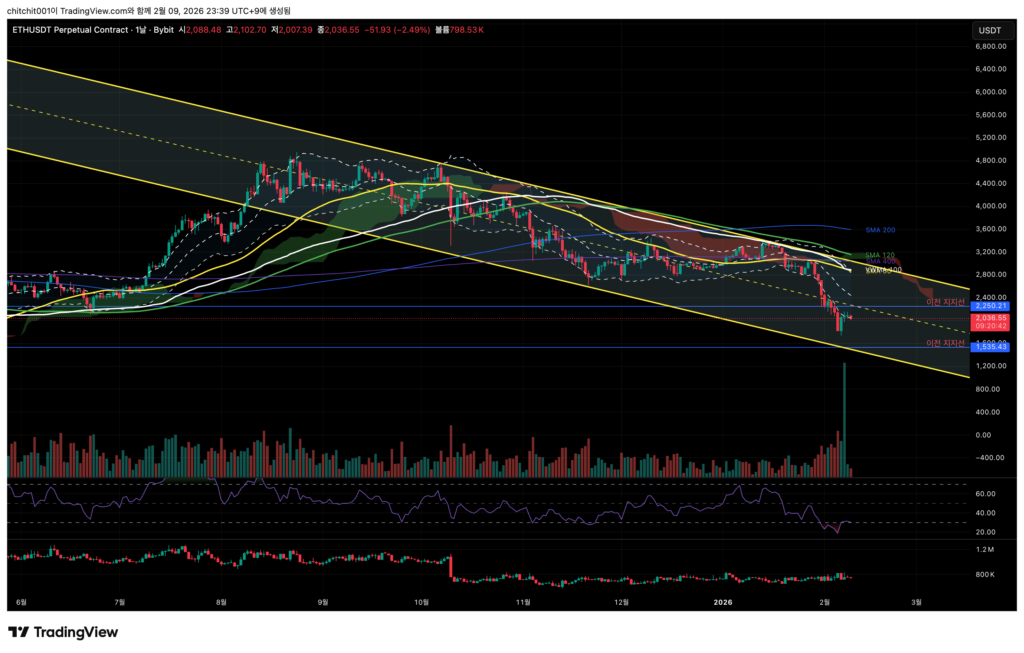Screen dimensions: 1024x653
Task: Click the upper 이전 지지선 support text
Action: 946,301
